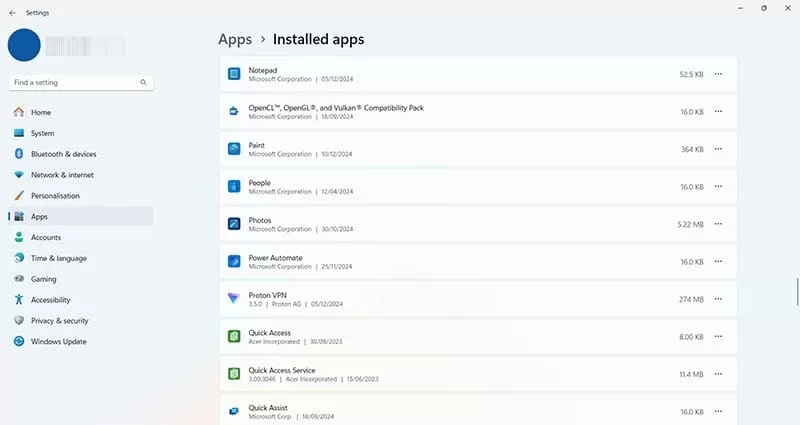Select Bluetooth & devices in sidebar
The height and width of the screenshot is (425, 800).
(63, 154)
